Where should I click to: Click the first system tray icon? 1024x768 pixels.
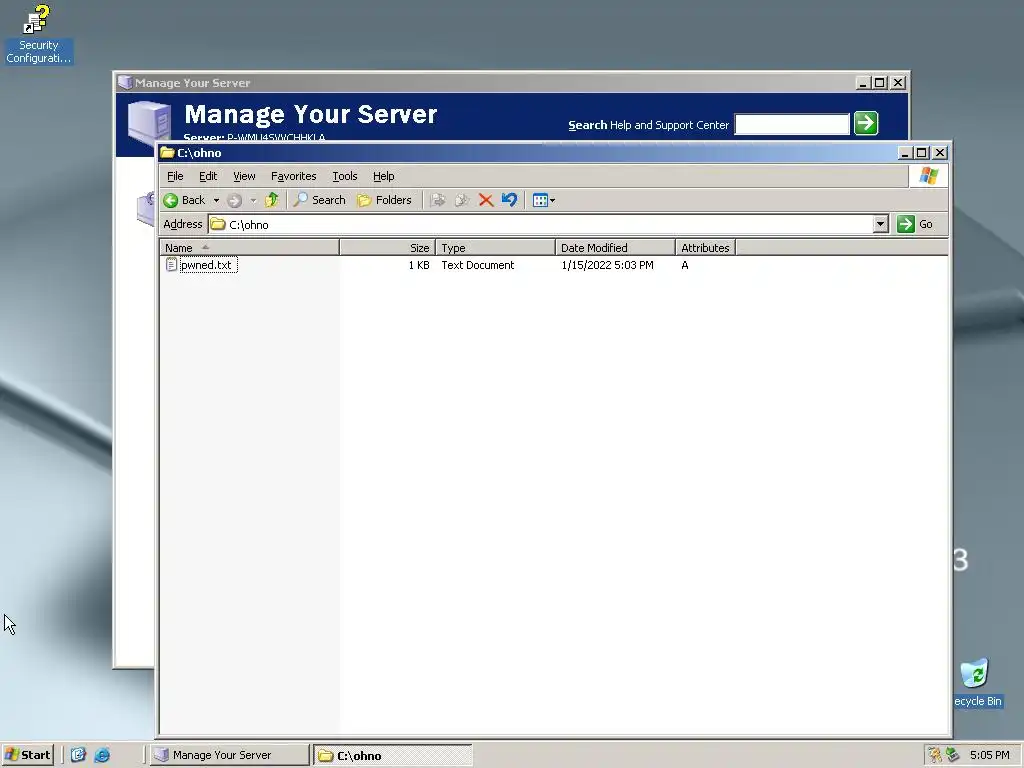pos(935,755)
